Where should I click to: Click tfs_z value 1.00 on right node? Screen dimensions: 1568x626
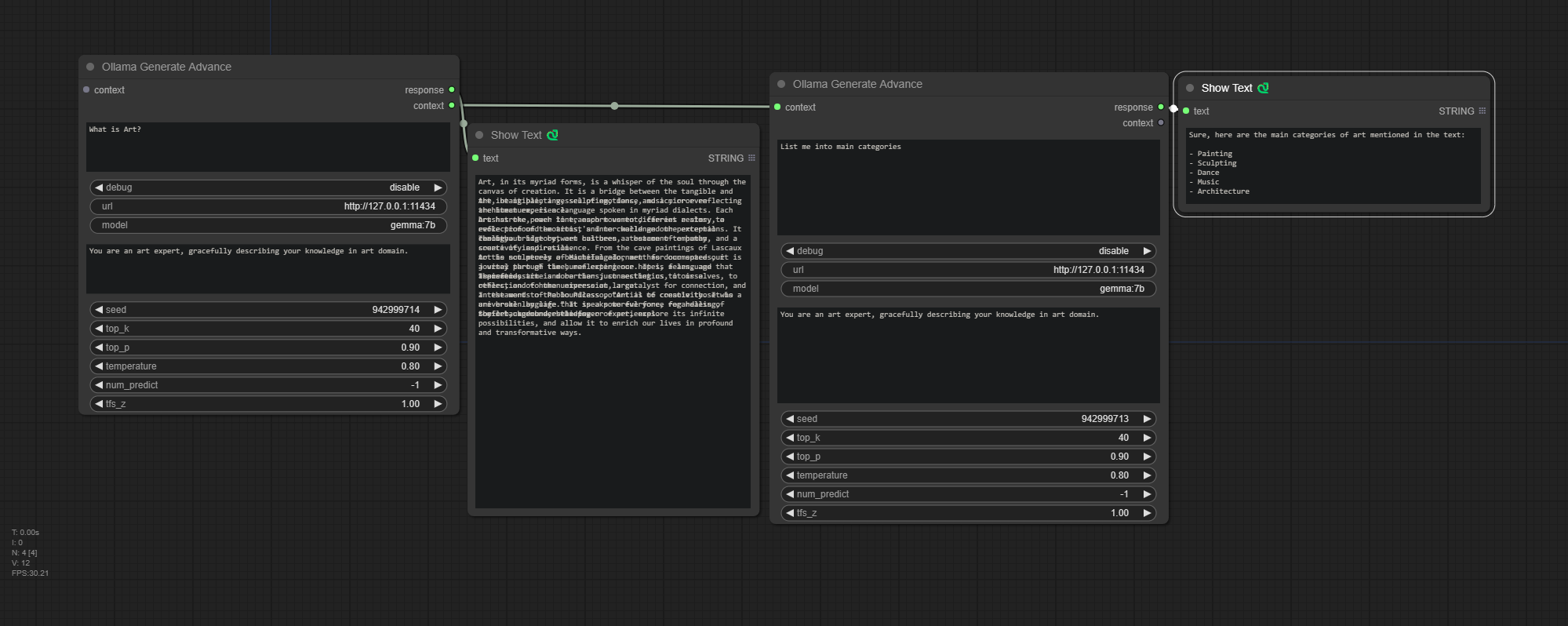tap(1119, 513)
